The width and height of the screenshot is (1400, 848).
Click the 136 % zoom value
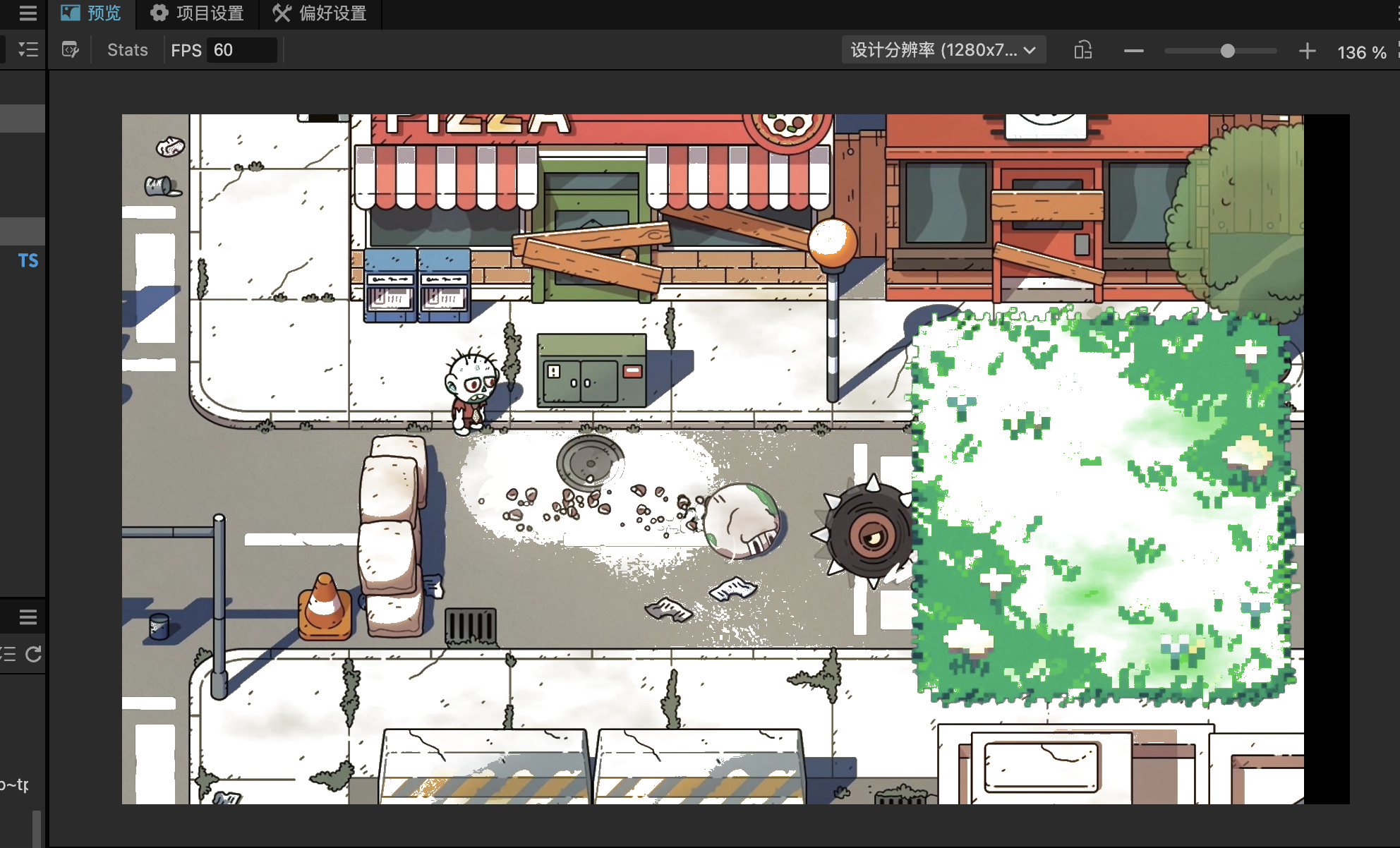tap(1361, 52)
